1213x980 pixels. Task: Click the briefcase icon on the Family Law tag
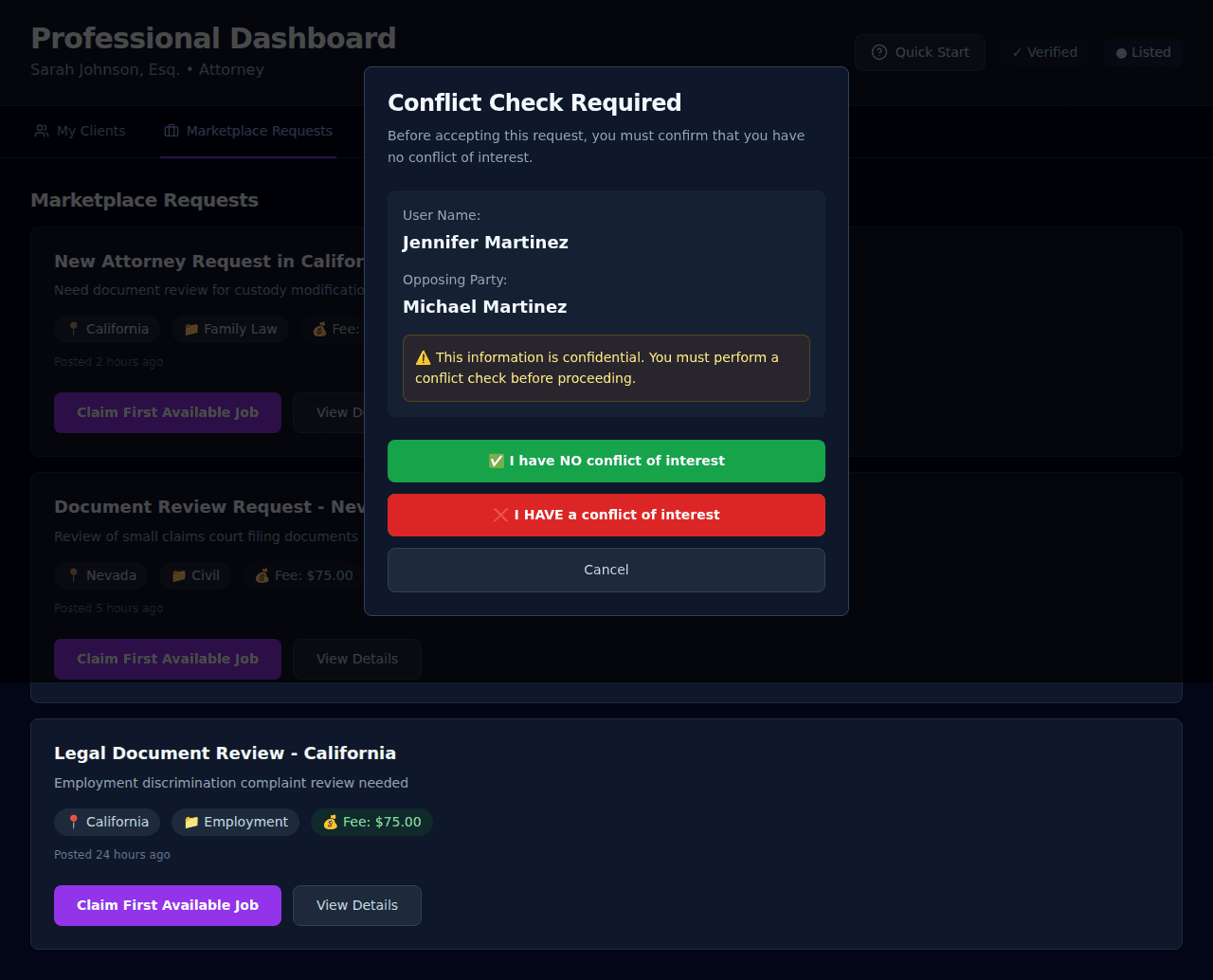click(x=191, y=329)
